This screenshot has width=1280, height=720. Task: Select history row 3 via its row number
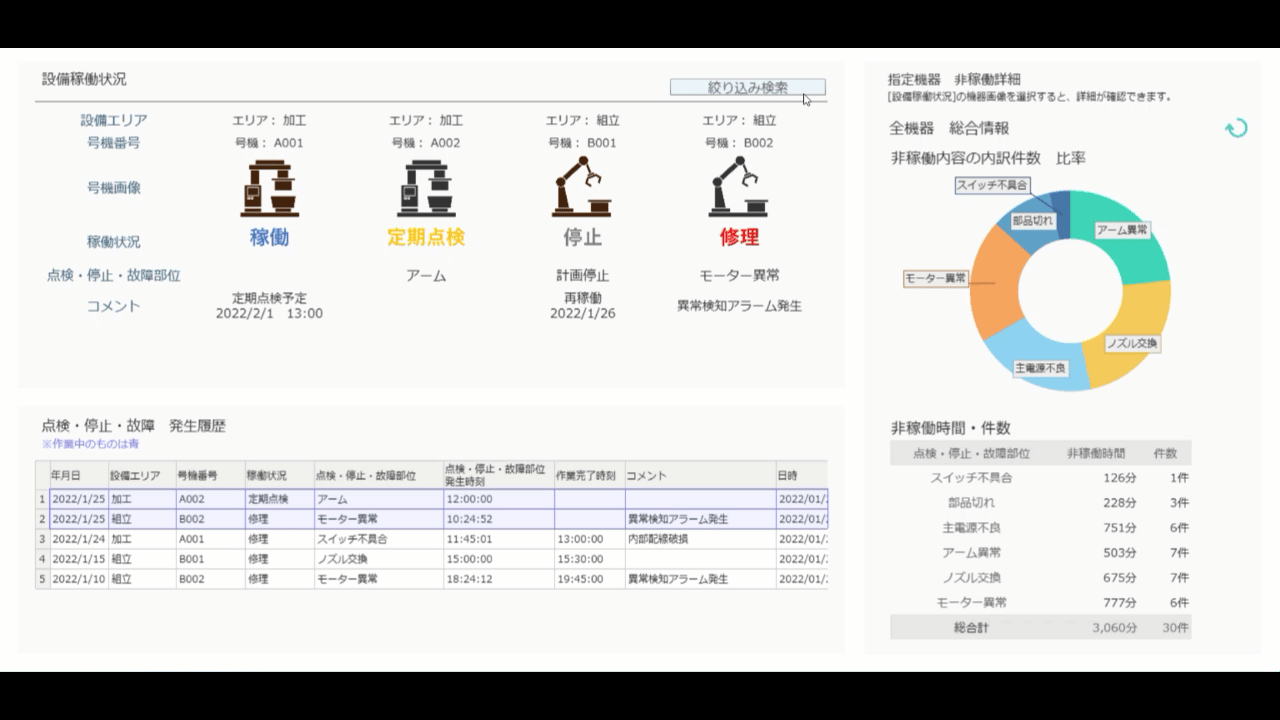[42, 539]
